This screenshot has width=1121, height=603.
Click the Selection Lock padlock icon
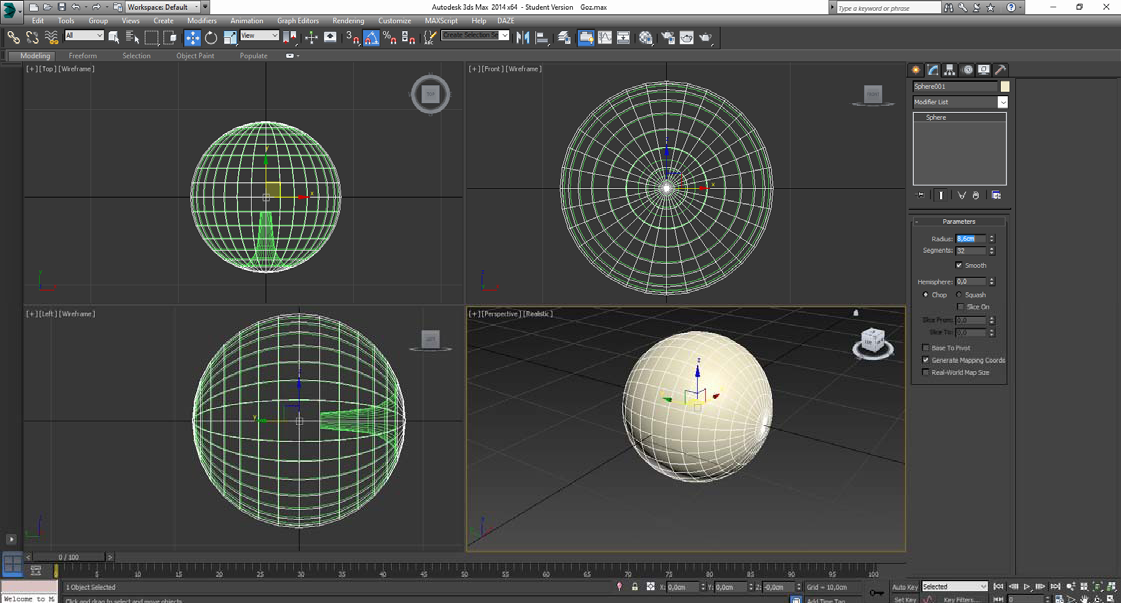click(x=634, y=587)
